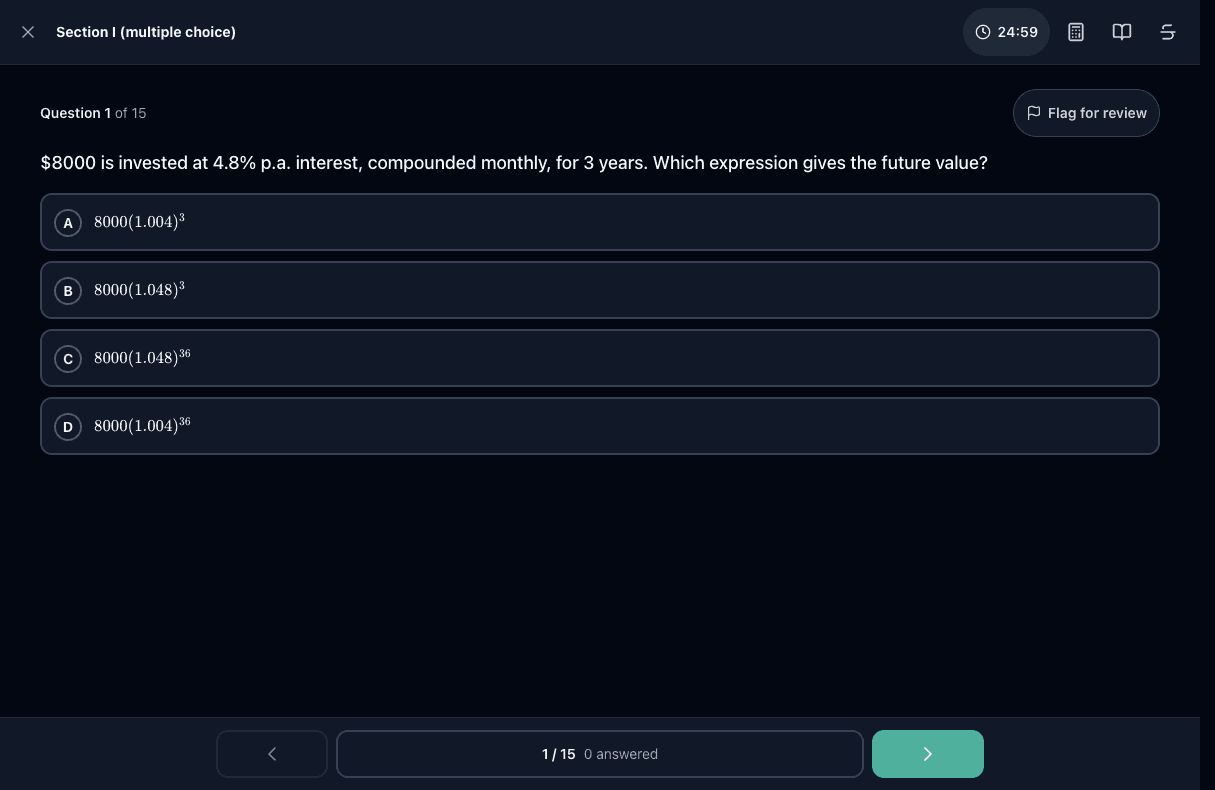This screenshot has width=1215, height=790.
Task: Select radio circle A
Action: (68, 223)
